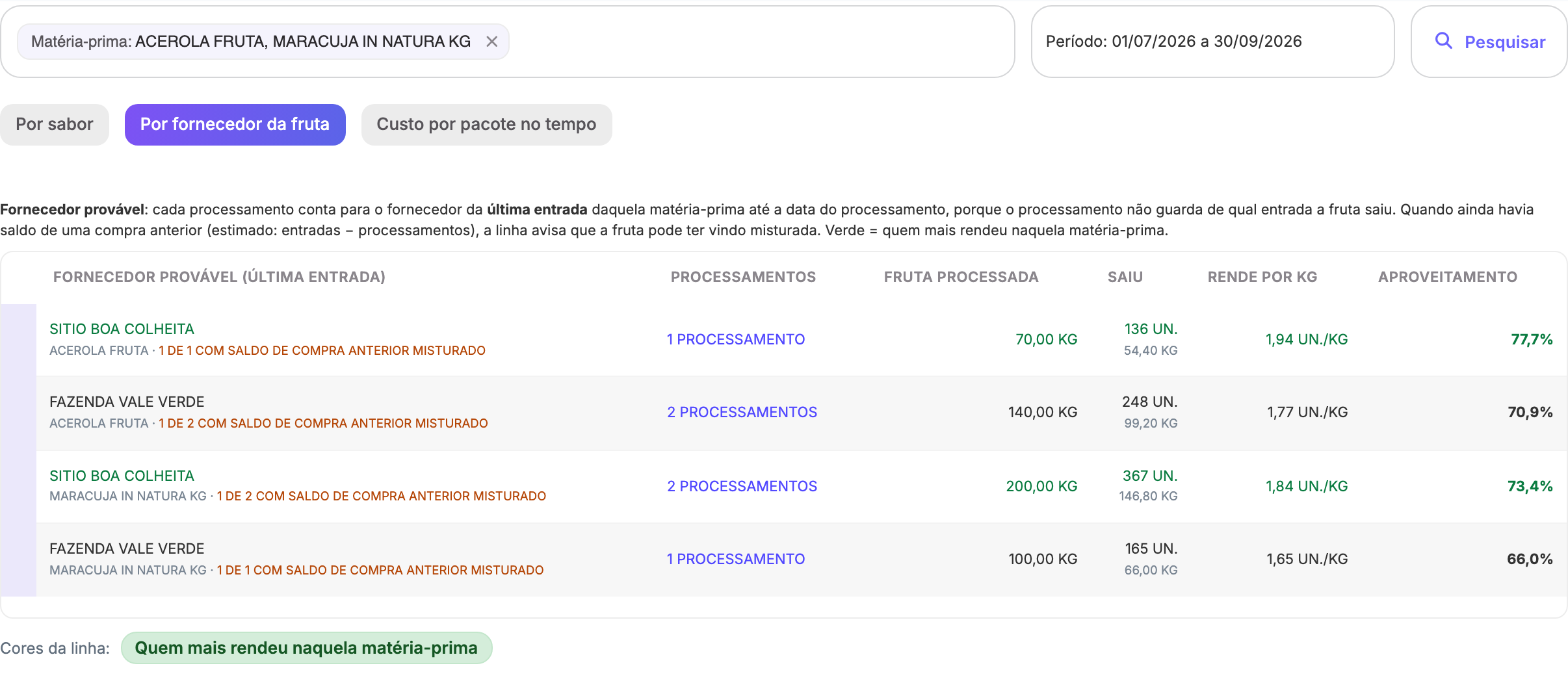The width and height of the screenshot is (1568, 696).
Task: Select SITIO BOA COLHEITA name in acerola row
Action: (x=122, y=329)
